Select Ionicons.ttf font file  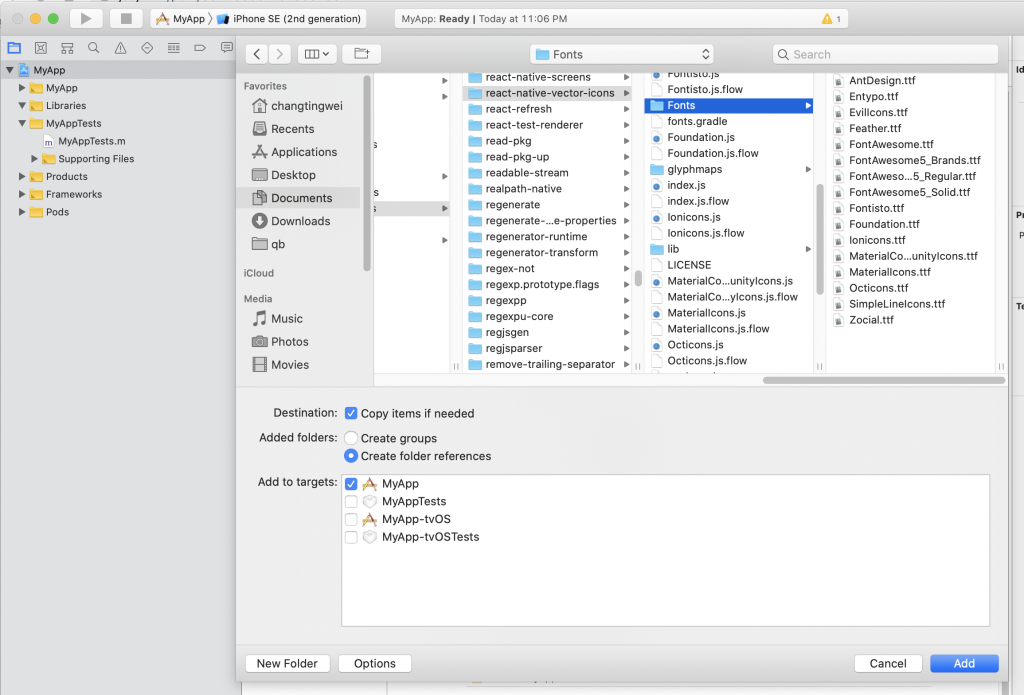(877, 240)
